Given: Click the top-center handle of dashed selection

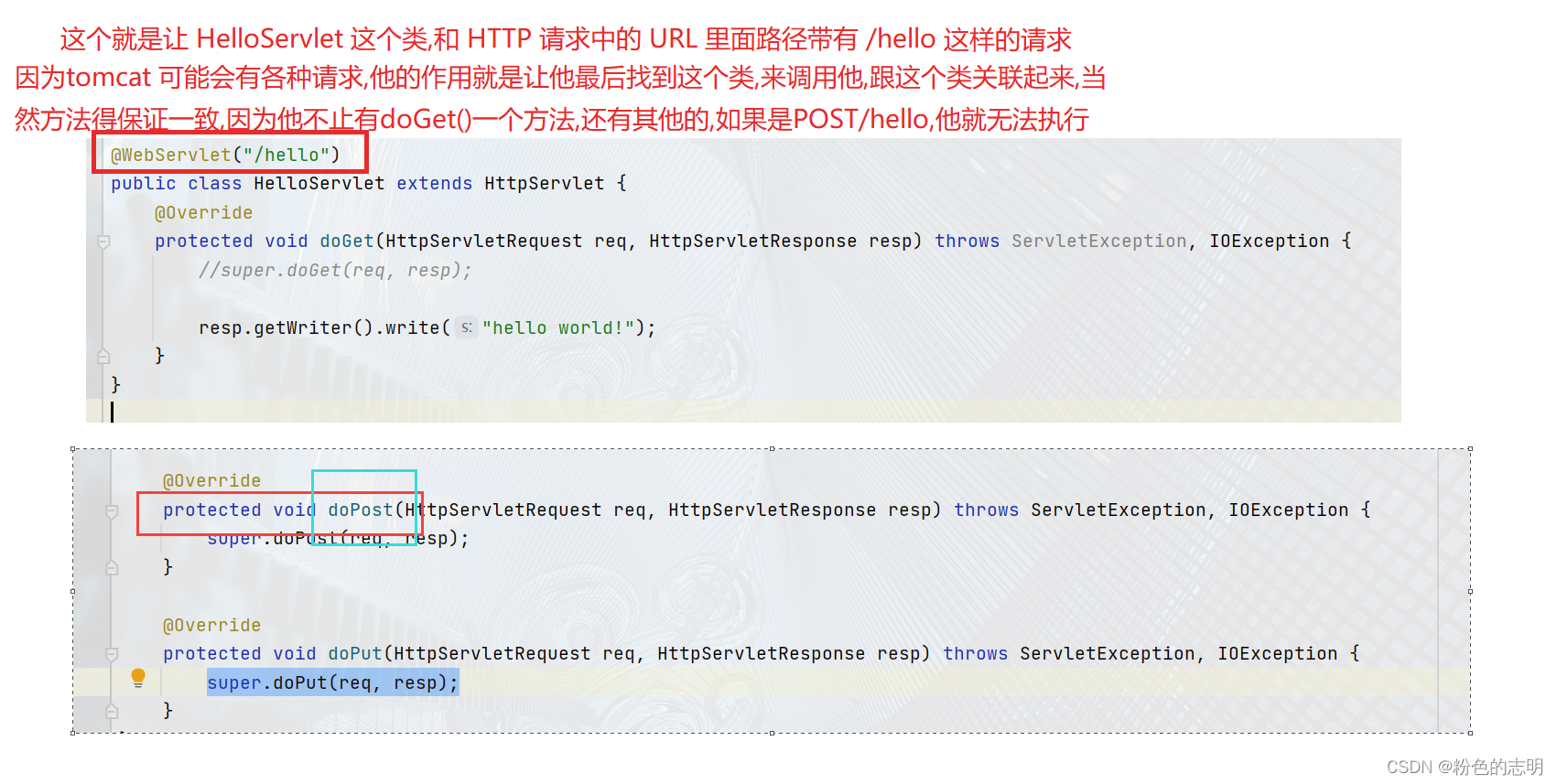Looking at the screenshot, I should [772, 448].
